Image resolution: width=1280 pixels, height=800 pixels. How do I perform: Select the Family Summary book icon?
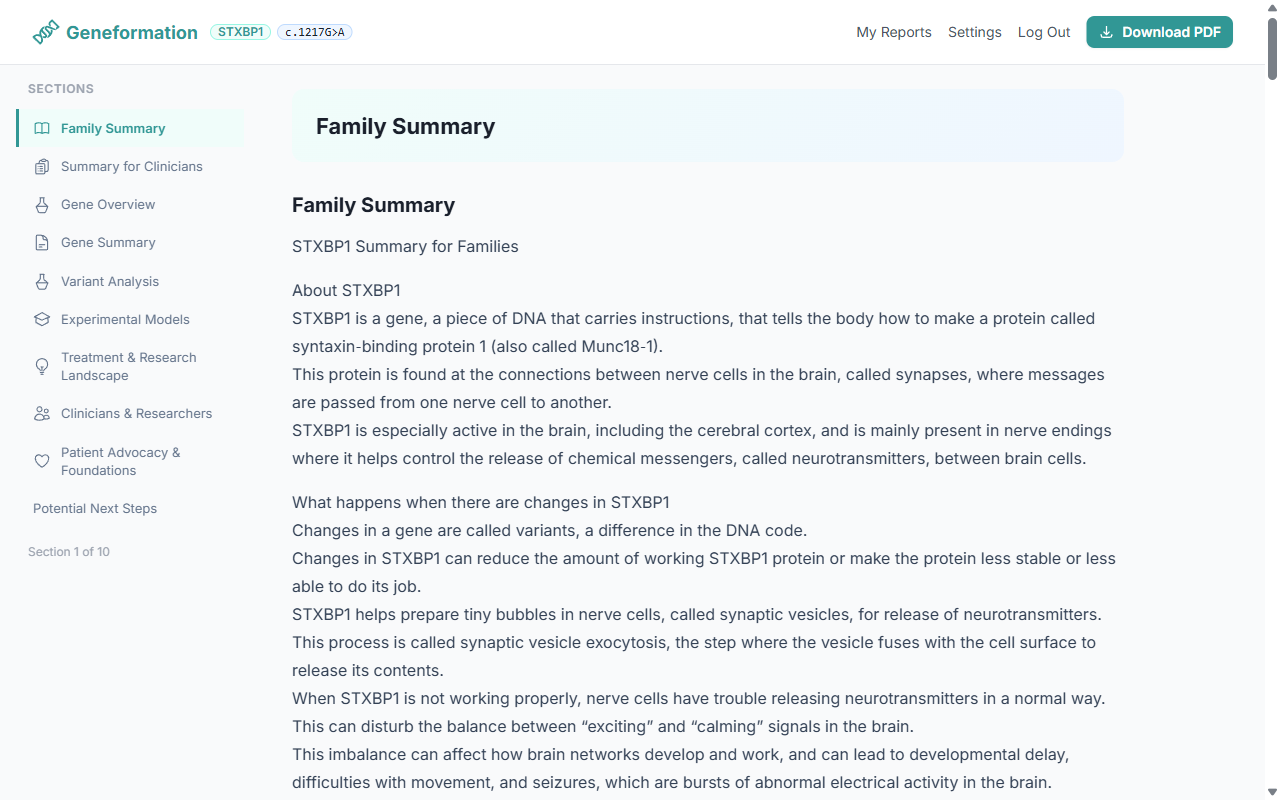click(x=42, y=128)
